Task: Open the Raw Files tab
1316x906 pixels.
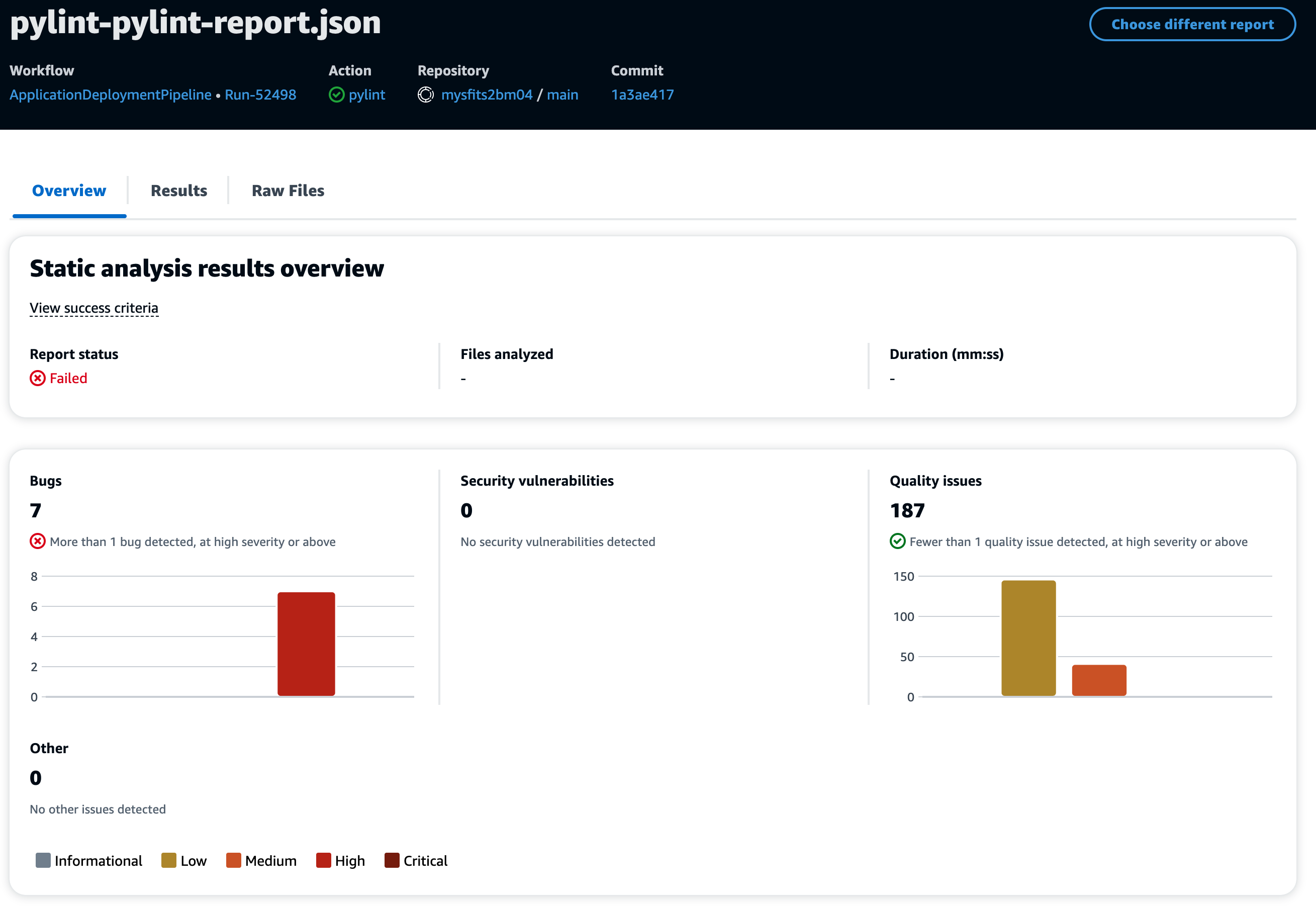Action: 287,190
